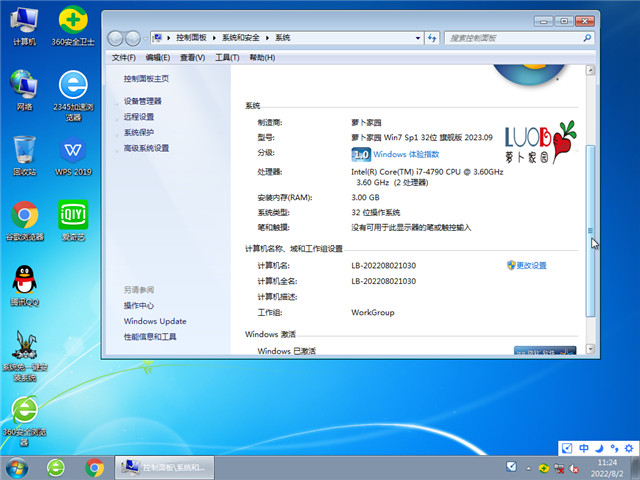Screen dimensions: 640x480
Task: Click the scrollbar up arrow
Action: pos(590,70)
